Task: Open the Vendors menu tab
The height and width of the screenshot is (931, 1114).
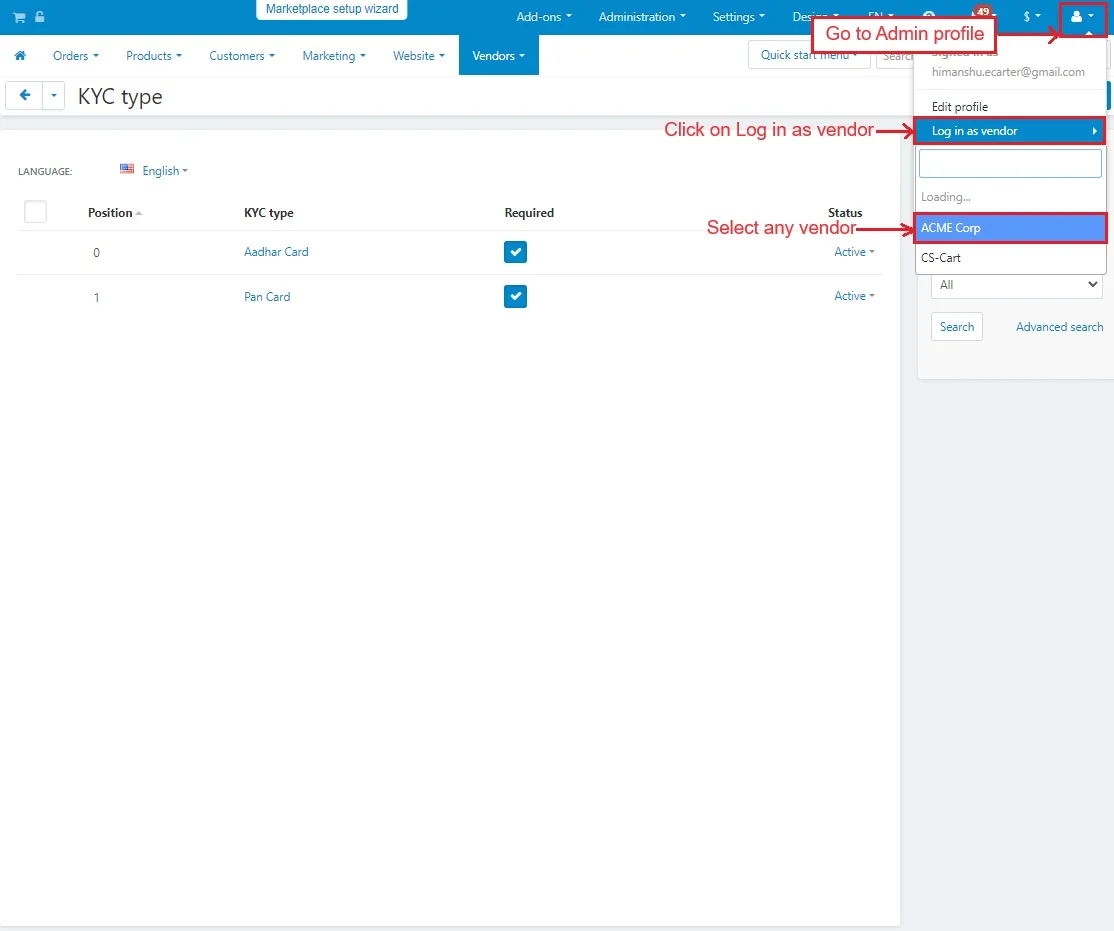Action: click(498, 56)
